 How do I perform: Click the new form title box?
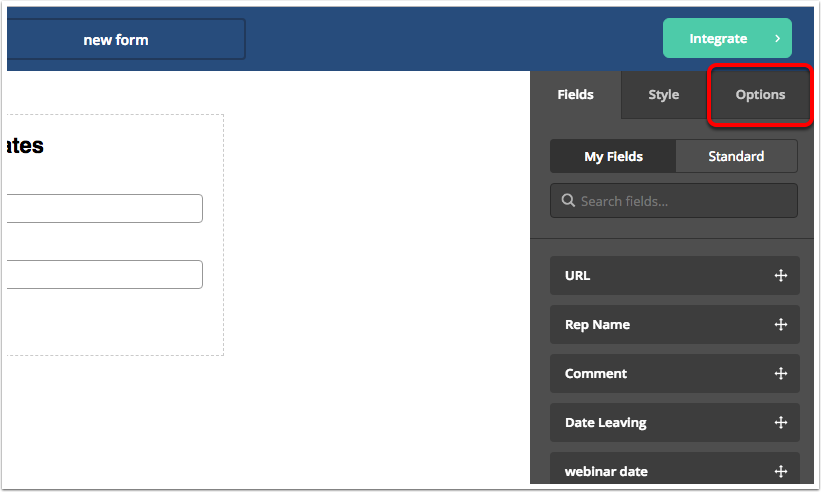tap(126, 39)
